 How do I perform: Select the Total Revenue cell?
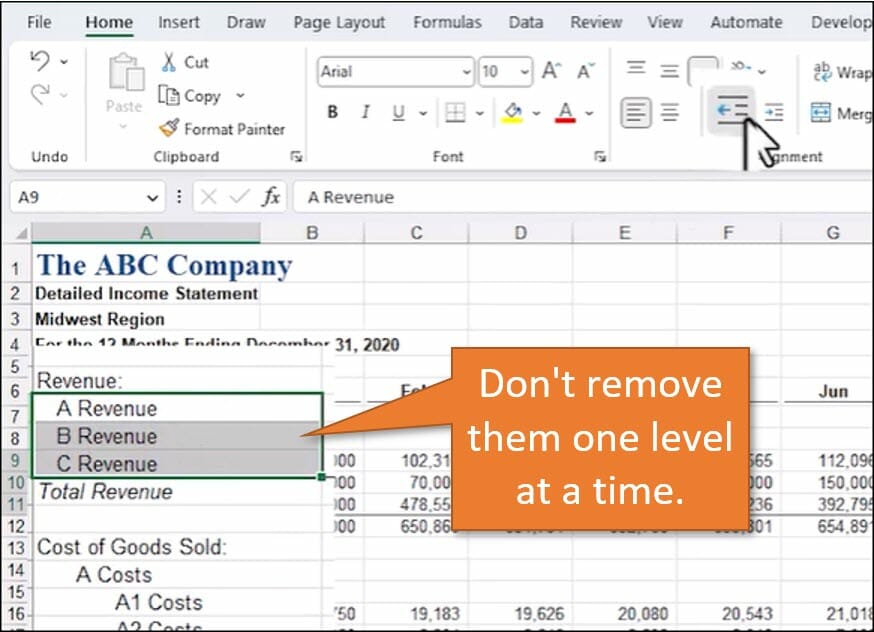(105, 492)
